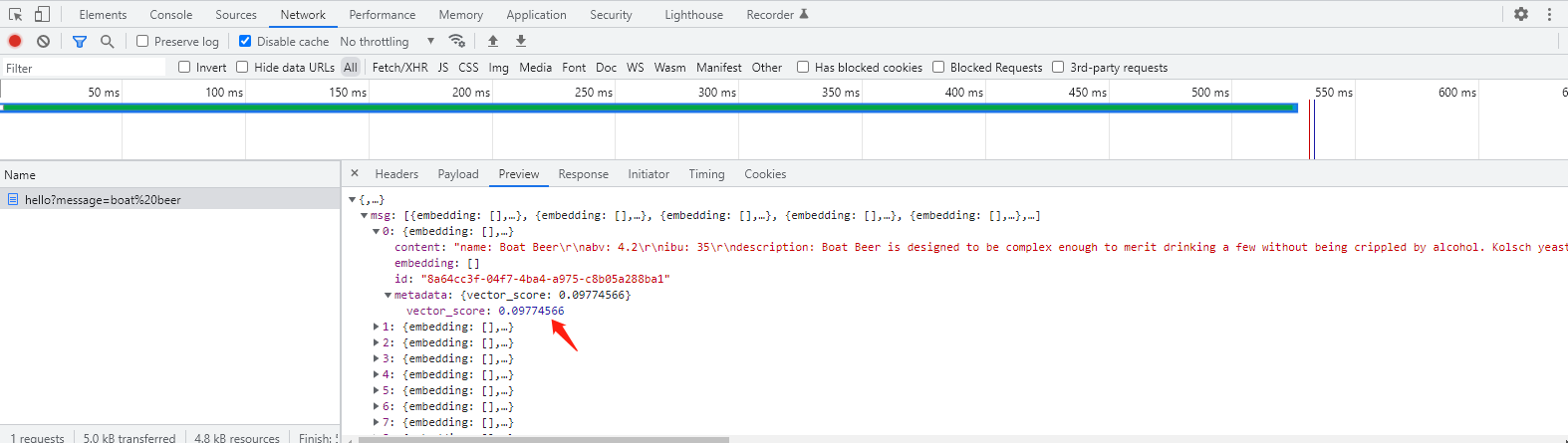Show All request types

click(x=351, y=67)
